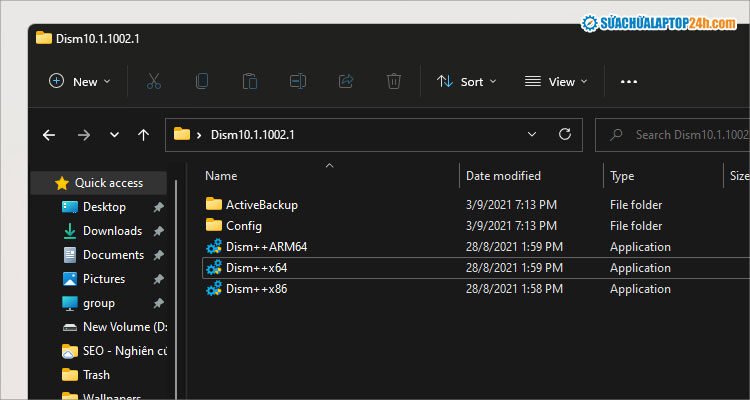This screenshot has width=750, height=400.
Task: Expand the address bar history dropdown
Action: click(531, 135)
